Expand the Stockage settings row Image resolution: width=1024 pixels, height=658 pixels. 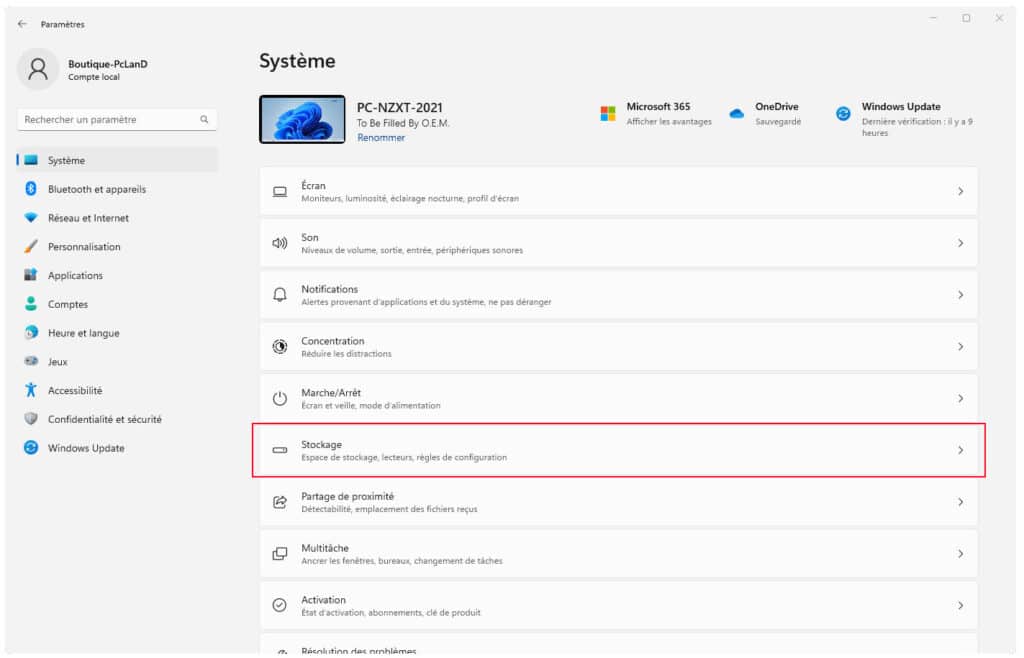(x=962, y=450)
